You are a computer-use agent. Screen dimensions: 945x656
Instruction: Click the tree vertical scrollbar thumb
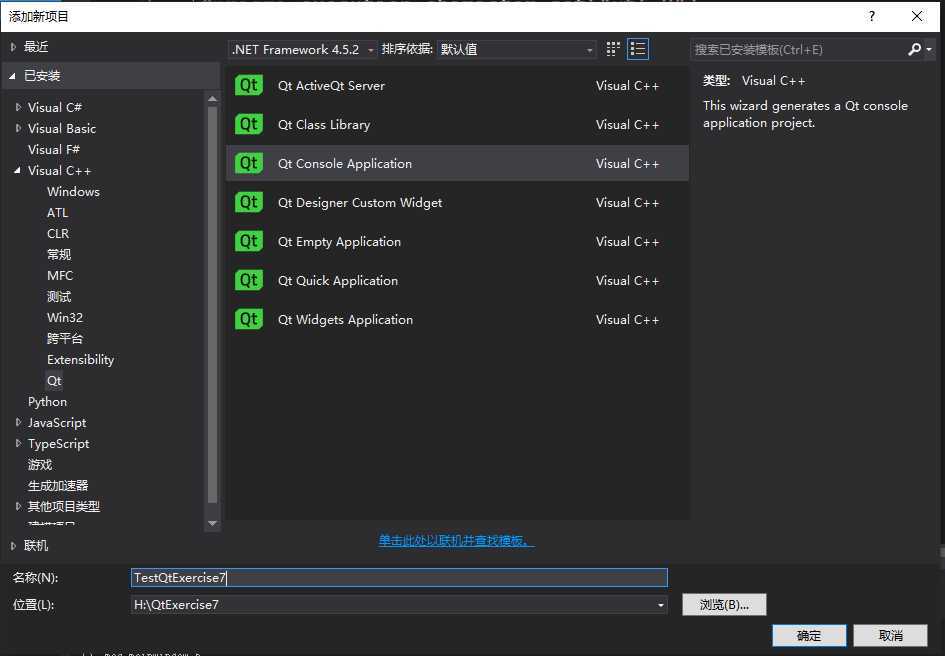click(x=212, y=304)
